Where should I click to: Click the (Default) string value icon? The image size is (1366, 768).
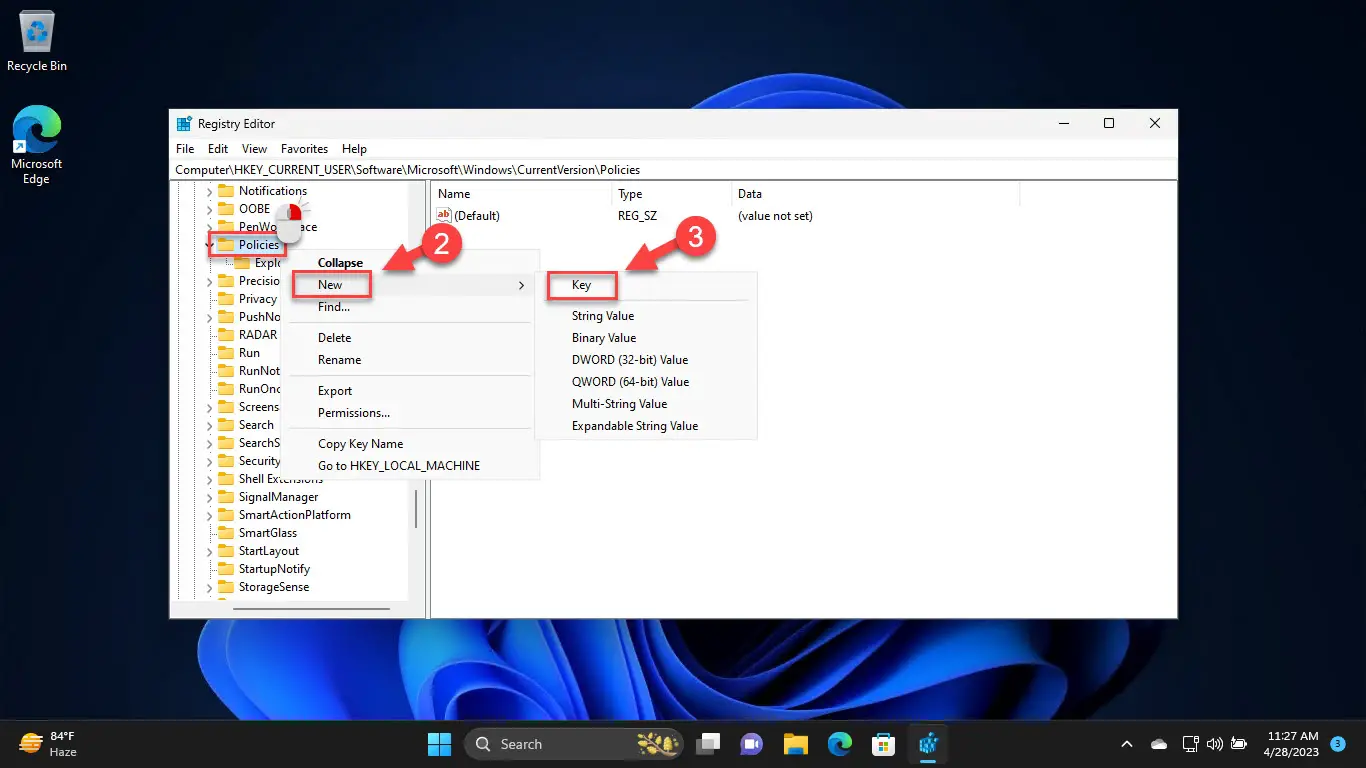point(445,216)
